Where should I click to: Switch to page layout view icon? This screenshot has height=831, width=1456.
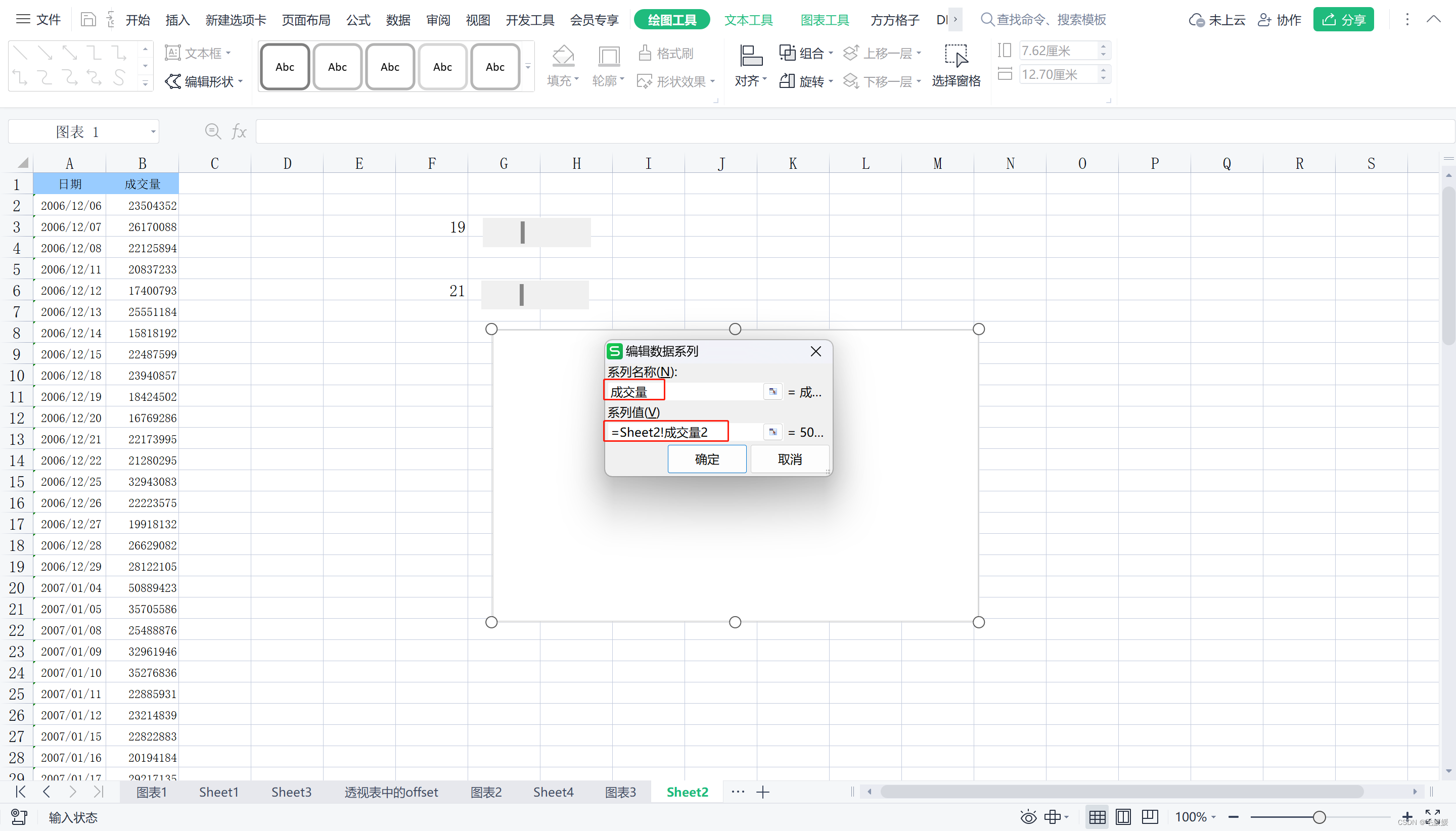tap(1123, 817)
